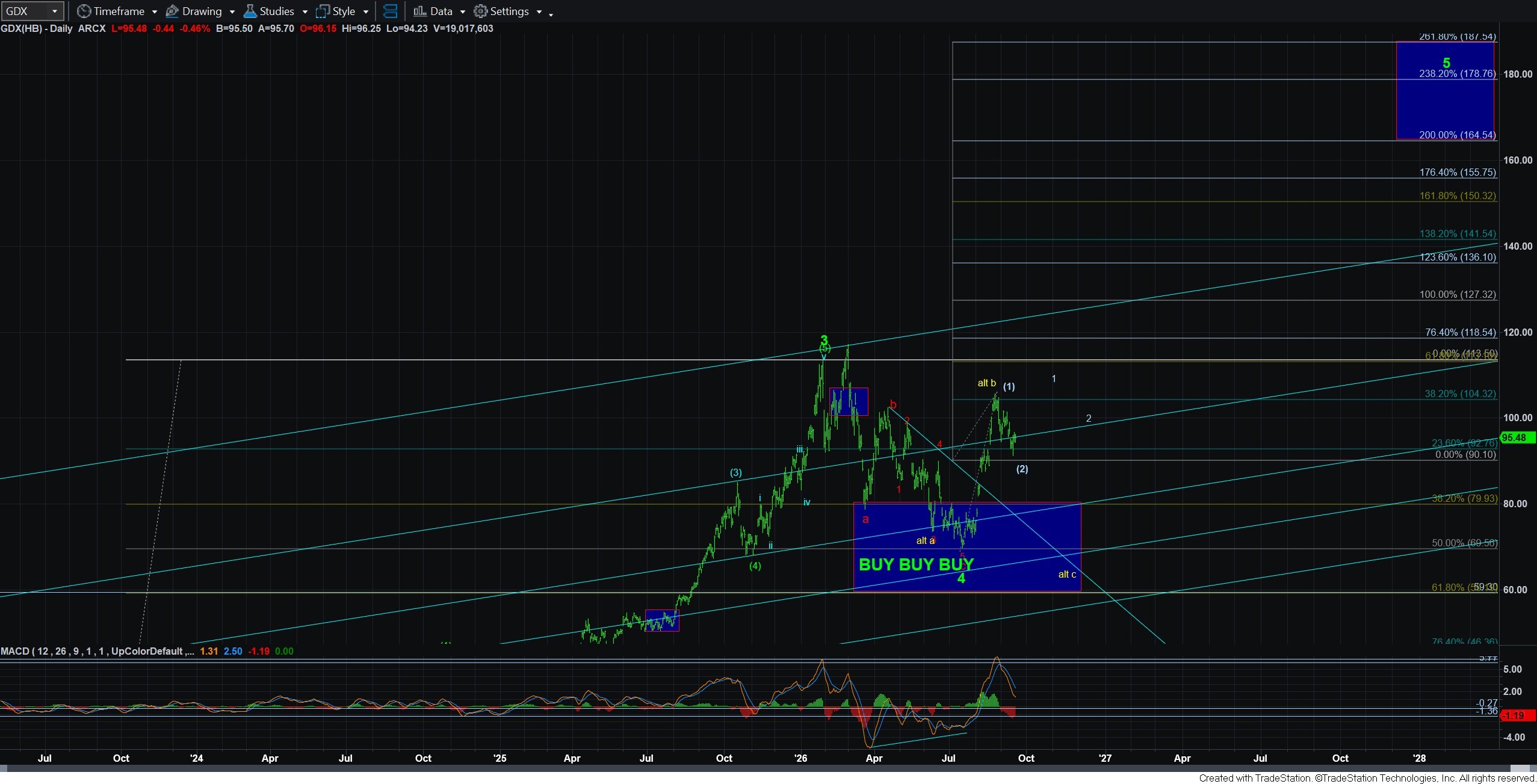Expand the Drawing dropdown arrow
Image resolution: width=1537 pixels, height=784 pixels.
(x=232, y=12)
